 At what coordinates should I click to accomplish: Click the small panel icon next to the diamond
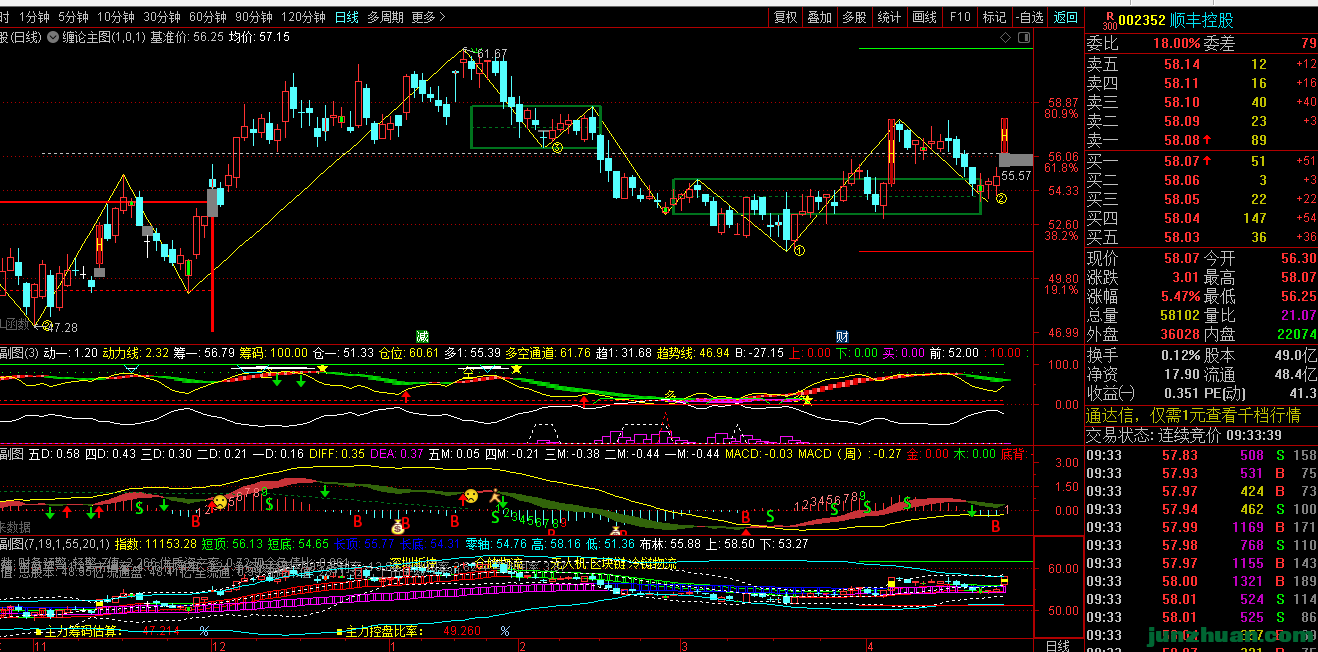click(1023, 37)
